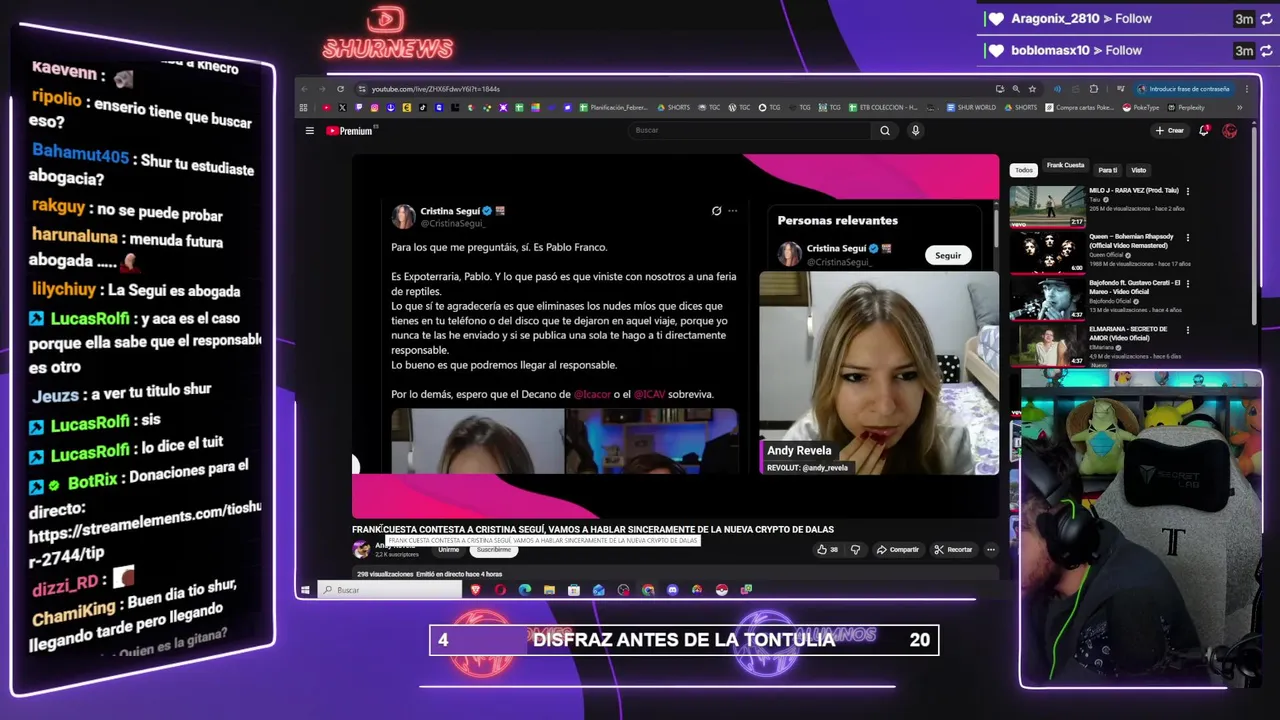Click the @ICAV mention link in the tweet

[x=648, y=394]
